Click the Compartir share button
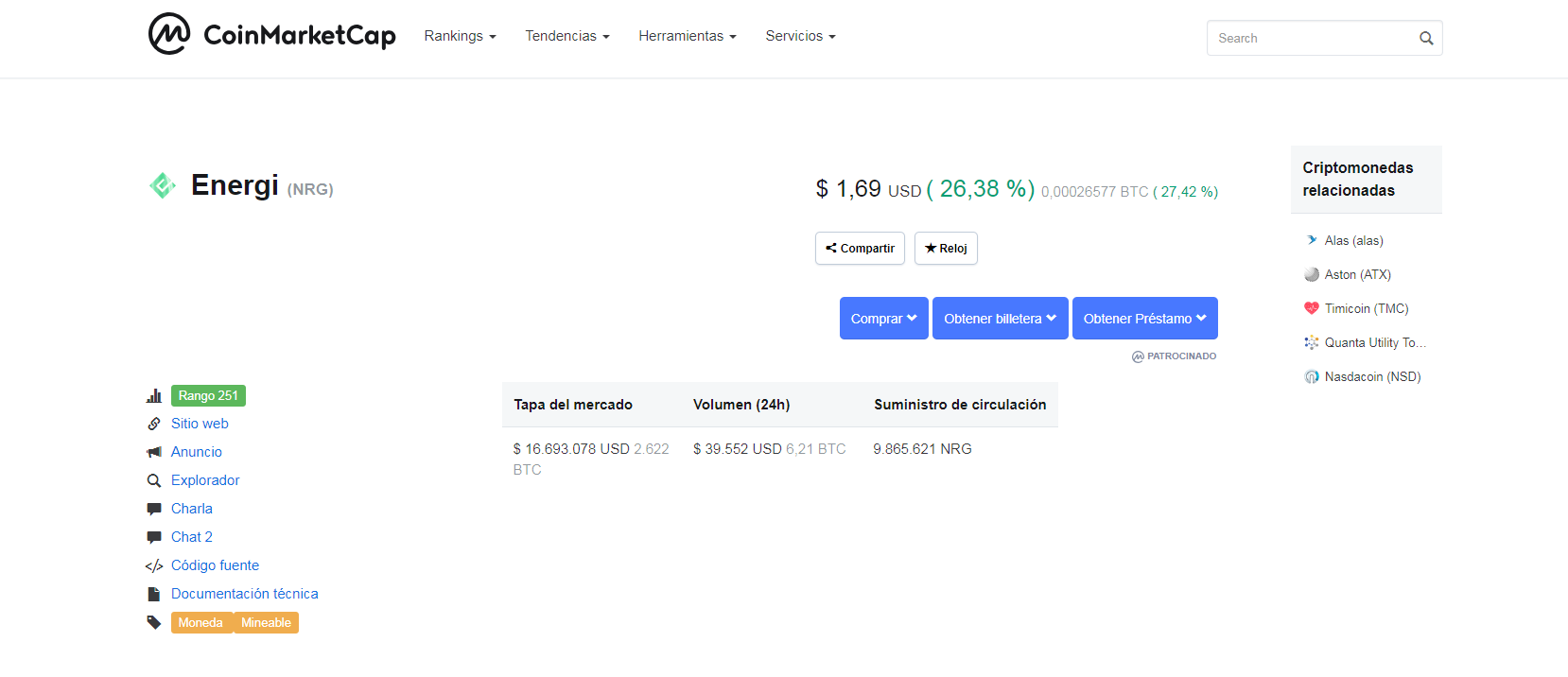This screenshot has height=677, width=1568. coord(860,249)
